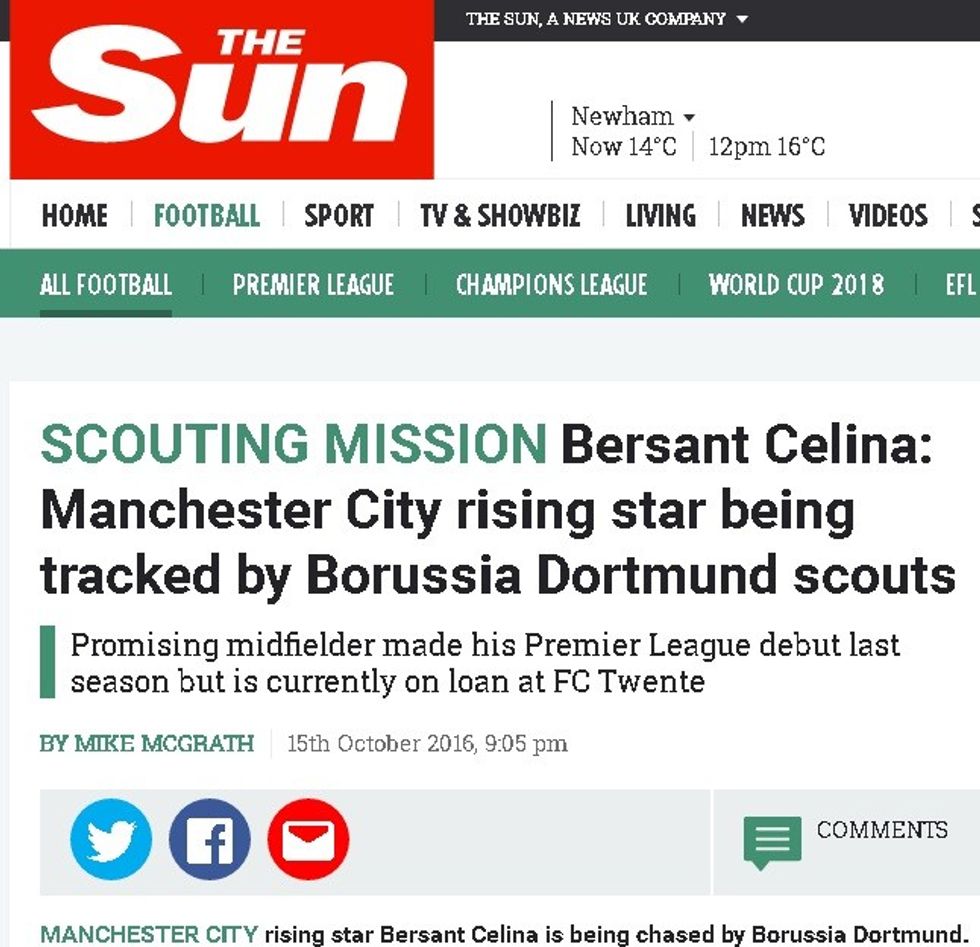
Task: Share the article on Twitter
Action: pyautogui.click(x=110, y=840)
